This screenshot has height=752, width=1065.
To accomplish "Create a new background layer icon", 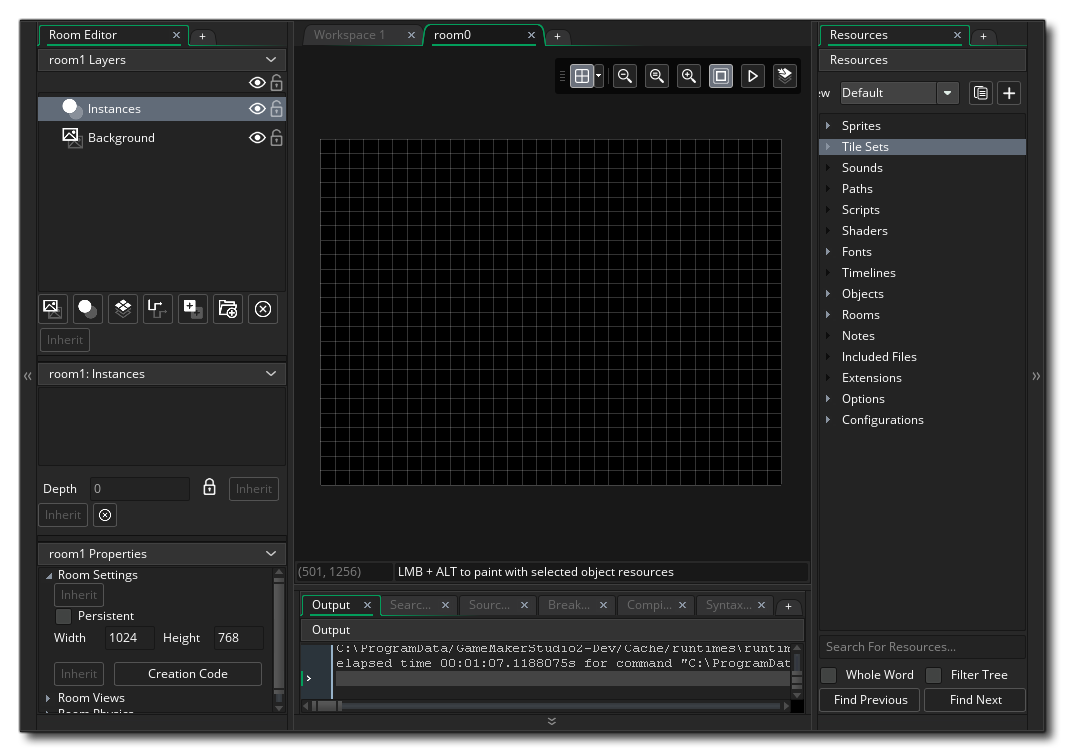I will click(x=53, y=309).
